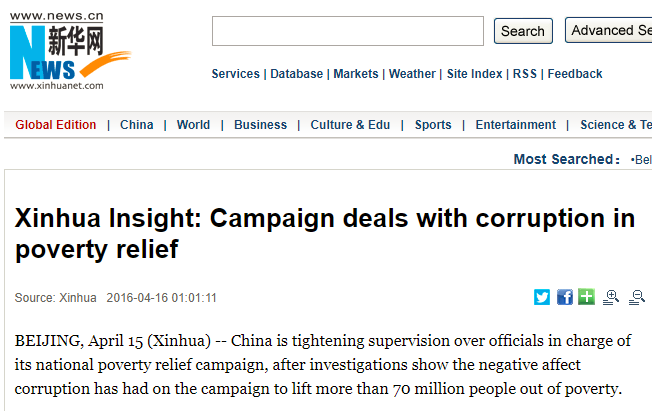Go to the Database link
The image size is (652, 411).
tap(296, 74)
